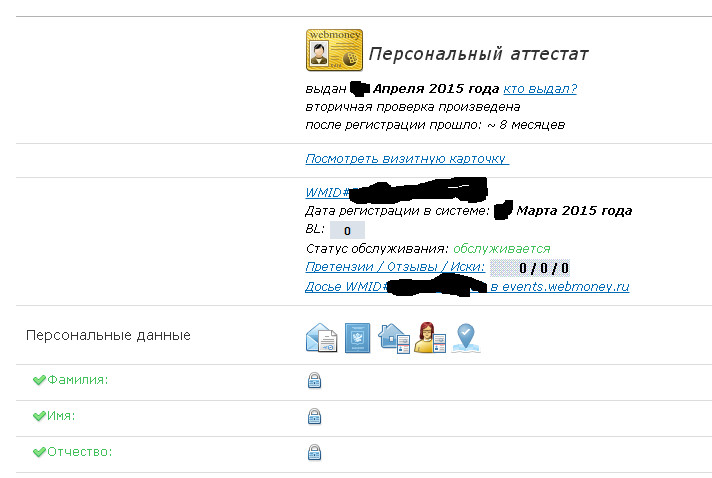Click the lock icon next to Отчество
Screen dimensions: 712x478
tap(314, 452)
